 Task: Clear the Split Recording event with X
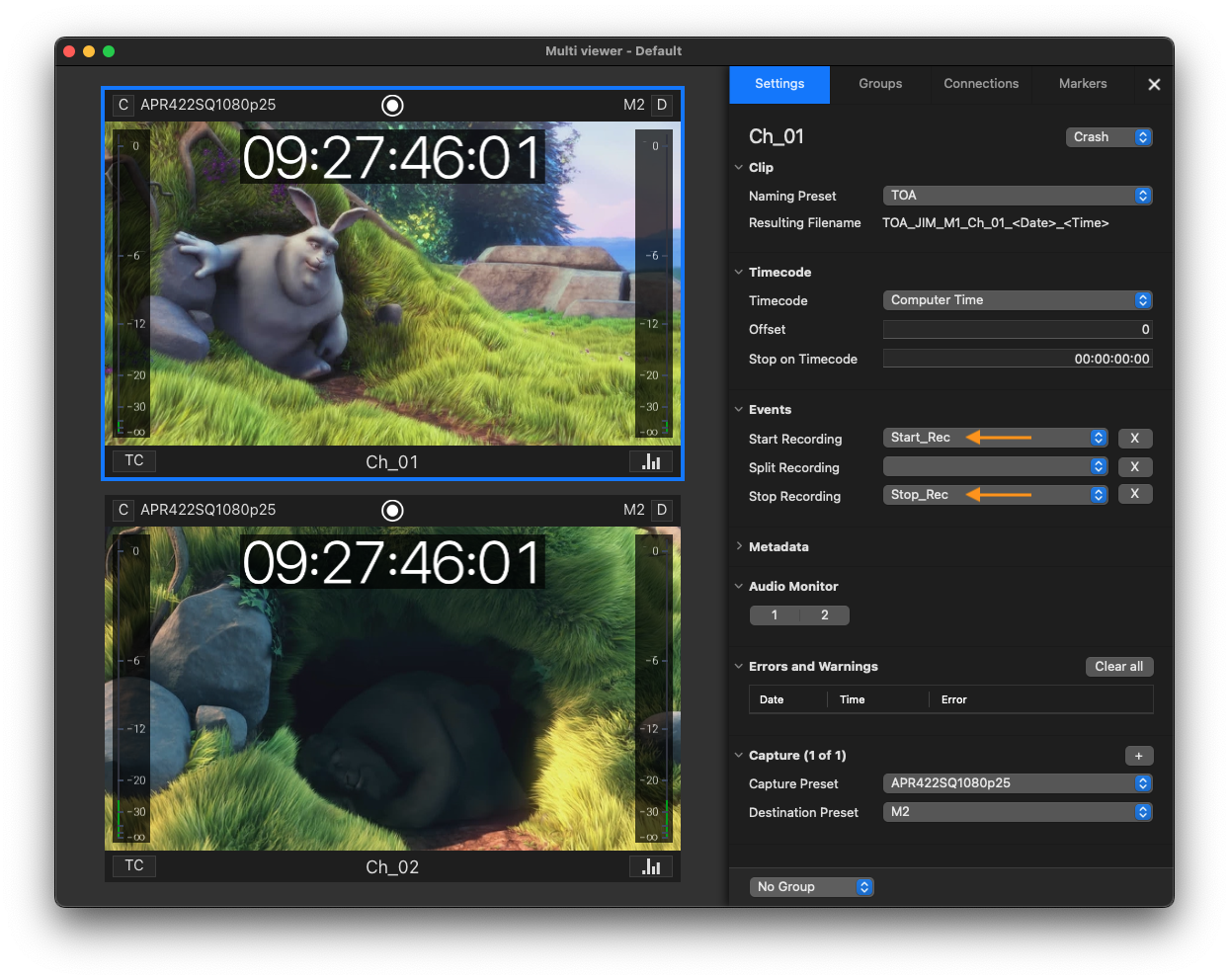[1135, 466]
